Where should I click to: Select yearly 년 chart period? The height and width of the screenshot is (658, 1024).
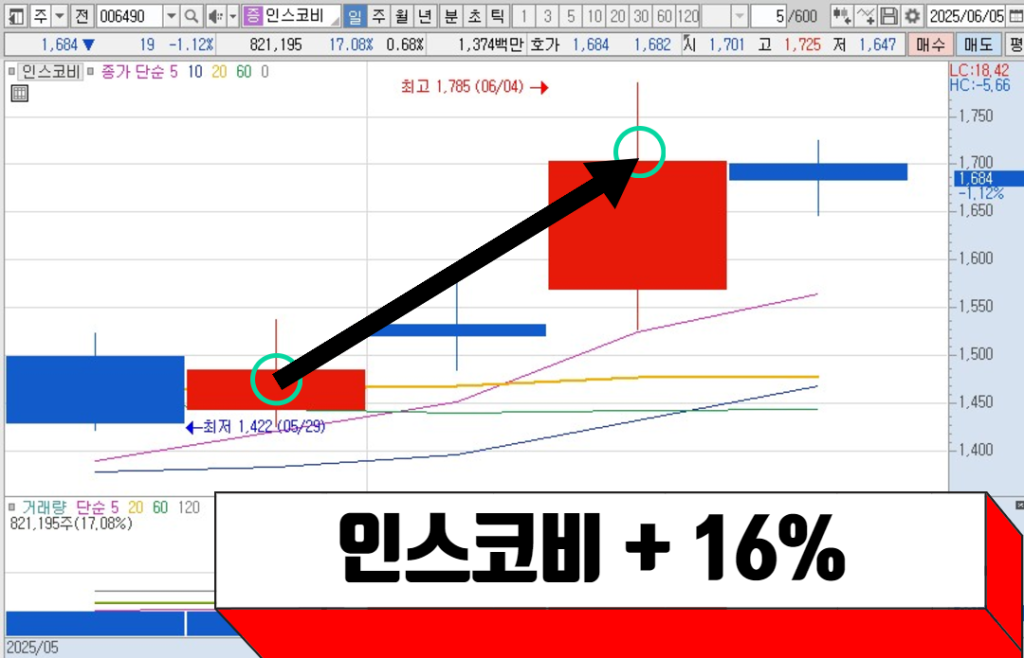[x=425, y=15]
